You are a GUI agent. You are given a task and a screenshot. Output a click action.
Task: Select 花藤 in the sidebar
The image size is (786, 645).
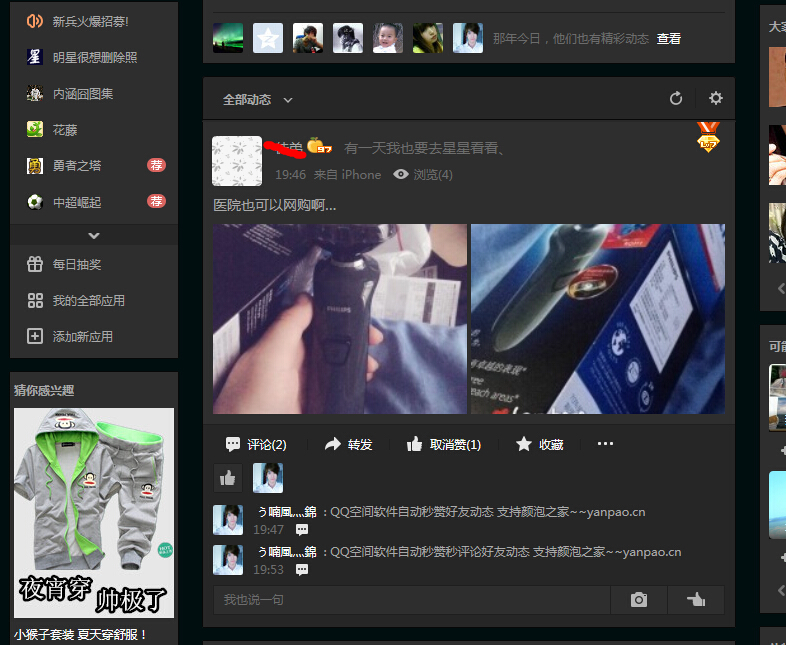[x=64, y=130]
